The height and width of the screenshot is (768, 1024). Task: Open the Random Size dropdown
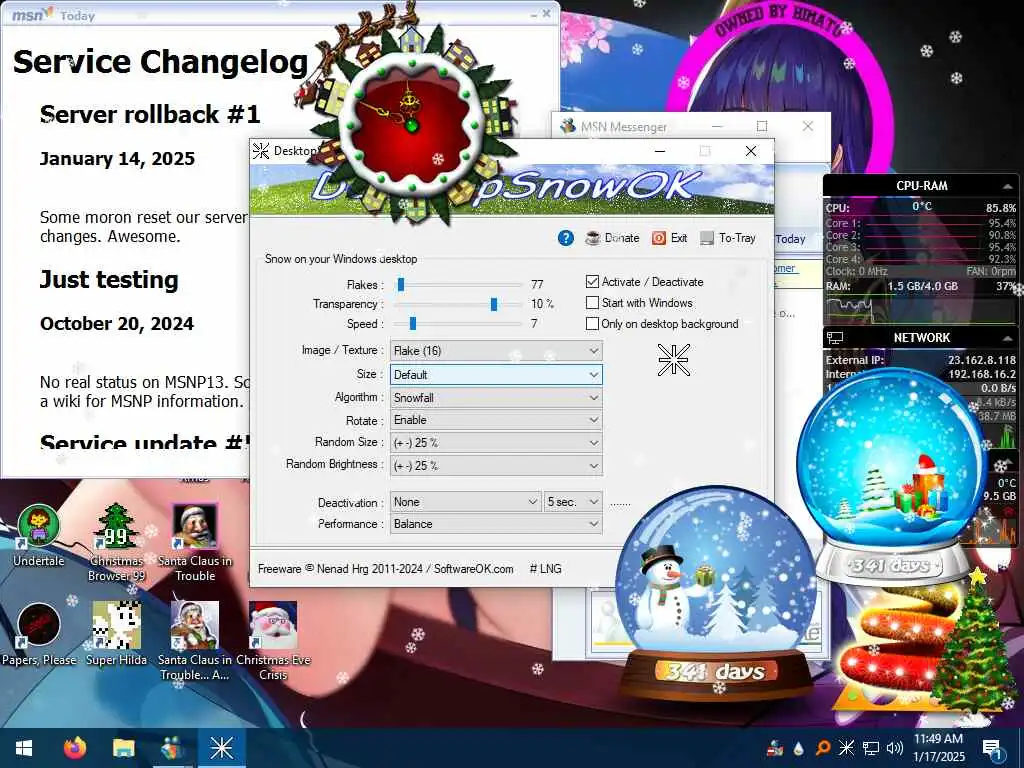click(496, 443)
